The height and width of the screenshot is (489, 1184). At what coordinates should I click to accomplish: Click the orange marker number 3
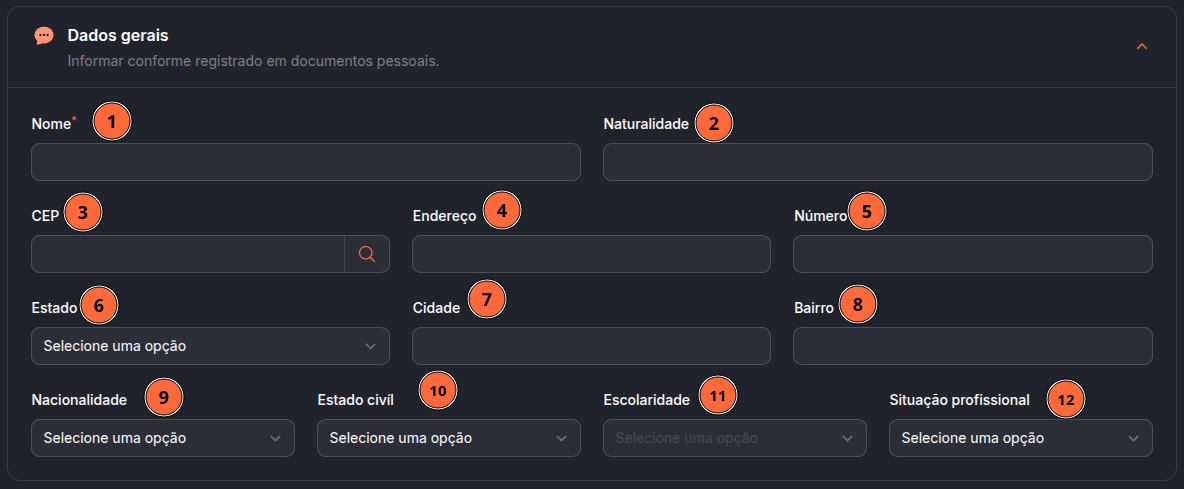point(83,213)
